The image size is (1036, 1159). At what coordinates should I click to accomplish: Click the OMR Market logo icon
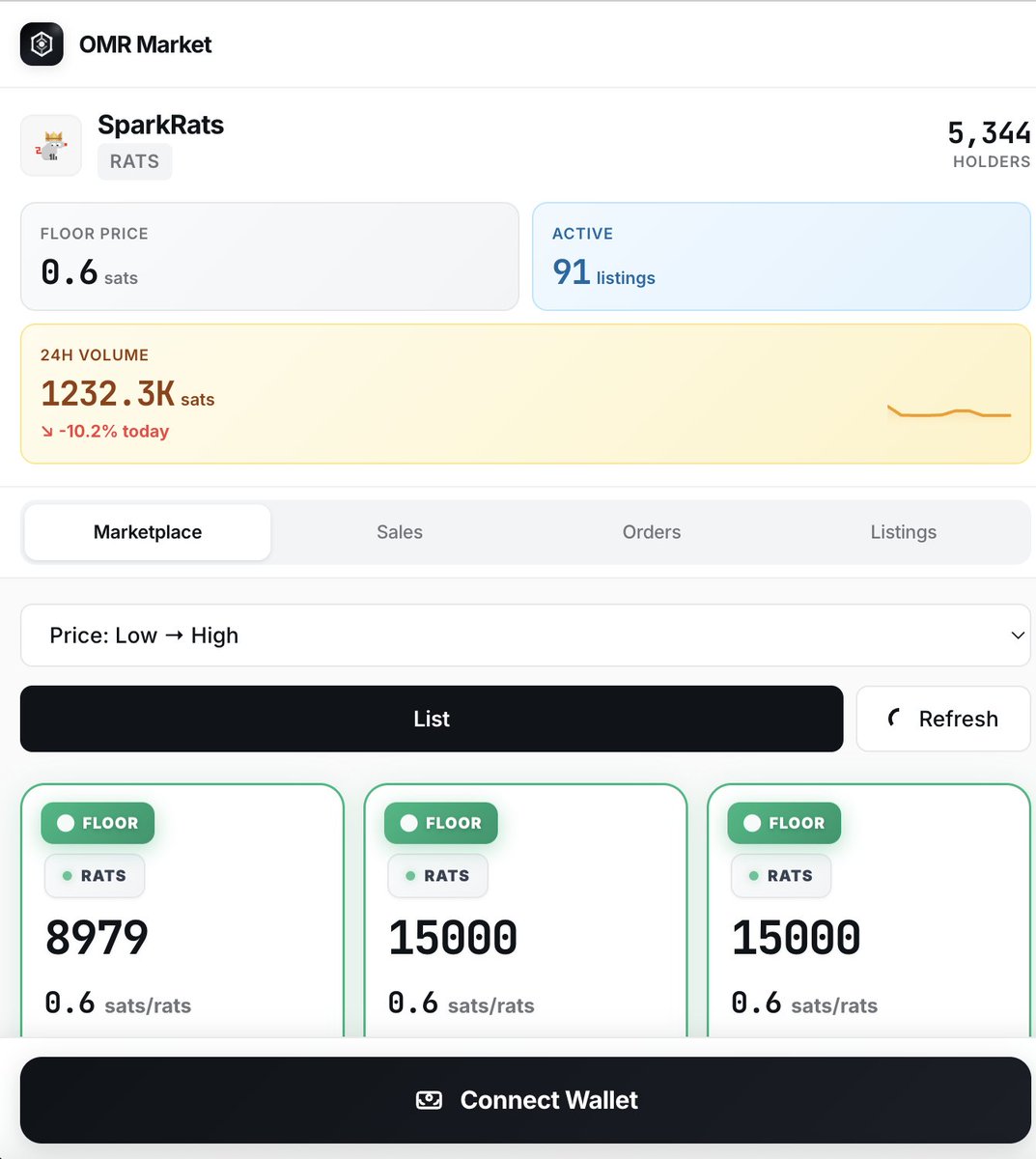tap(42, 44)
